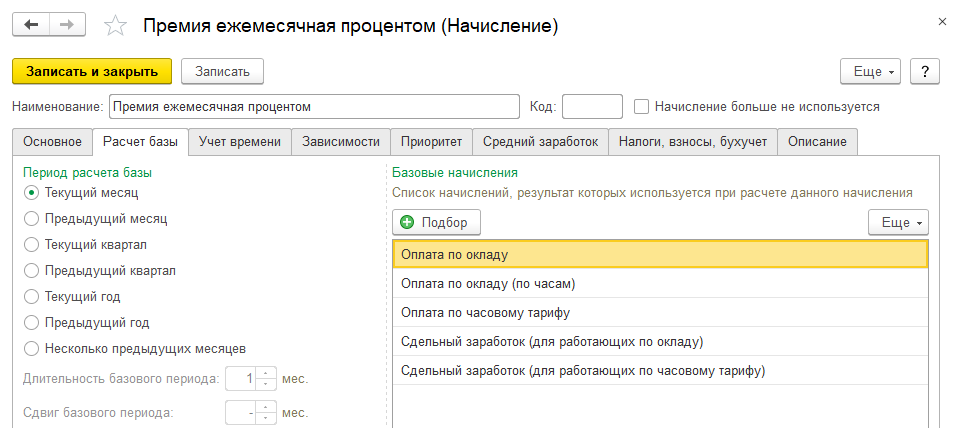The height and width of the screenshot is (428, 959).
Task: Choose Несколько предыдущих месяцев period
Action: point(32,348)
